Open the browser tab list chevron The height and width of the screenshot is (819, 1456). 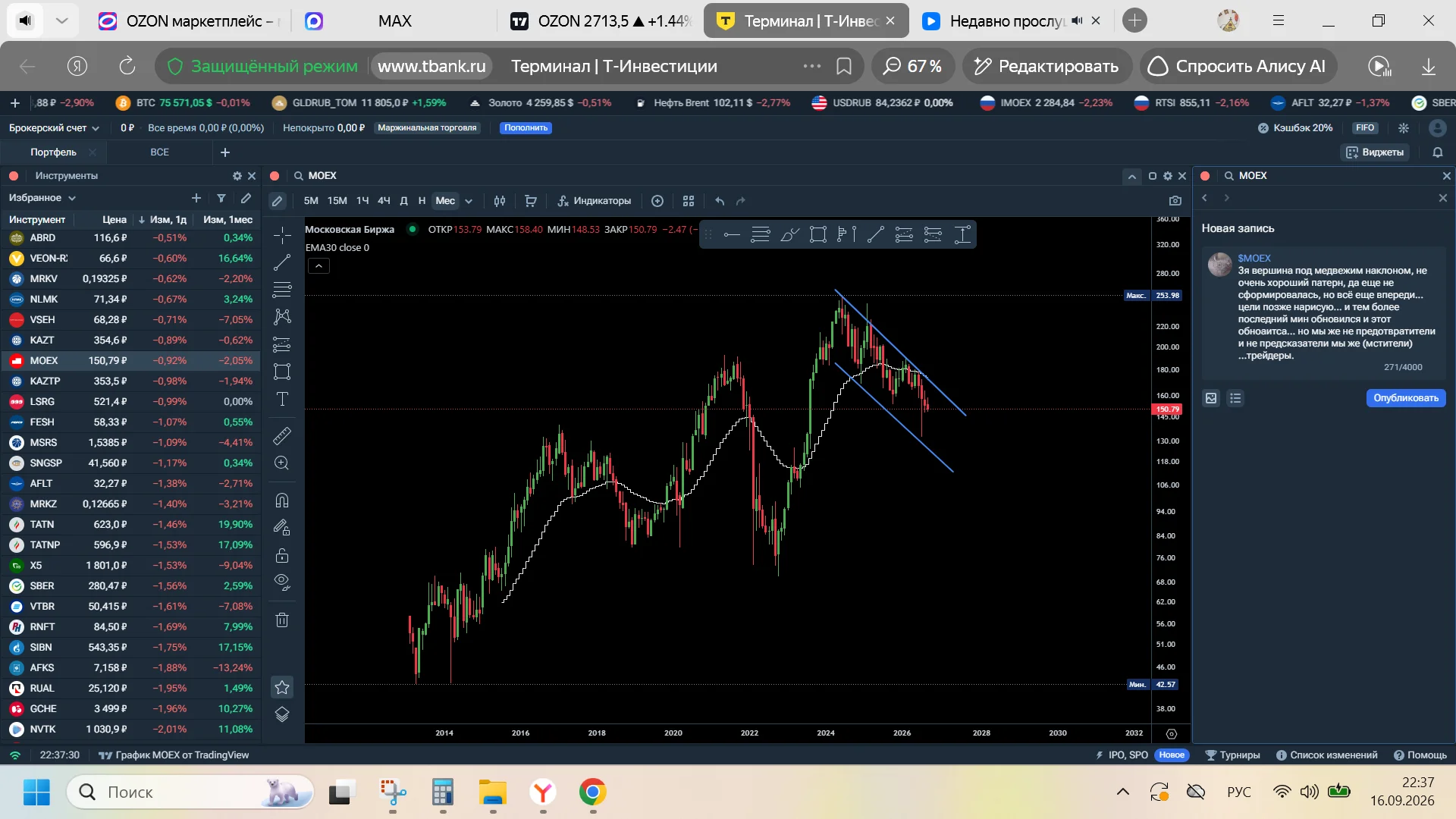pos(62,20)
